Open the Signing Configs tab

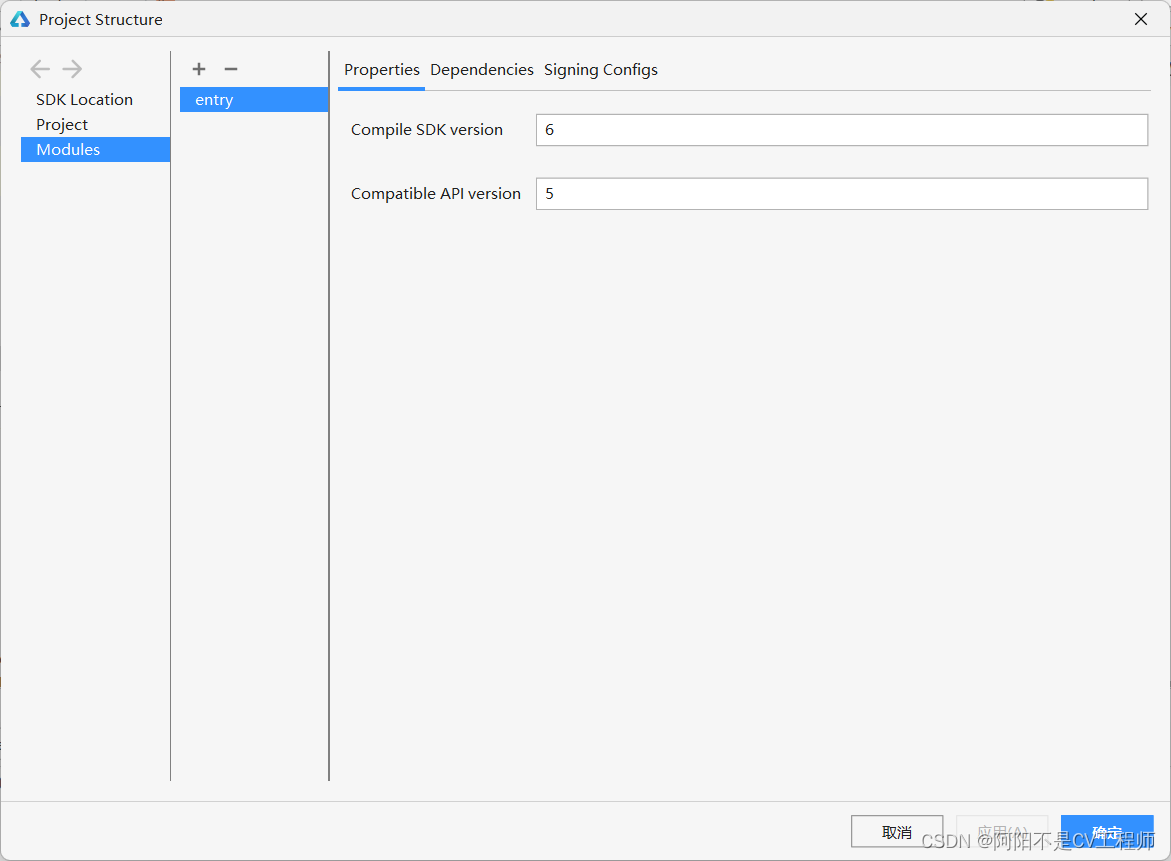point(600,70)
